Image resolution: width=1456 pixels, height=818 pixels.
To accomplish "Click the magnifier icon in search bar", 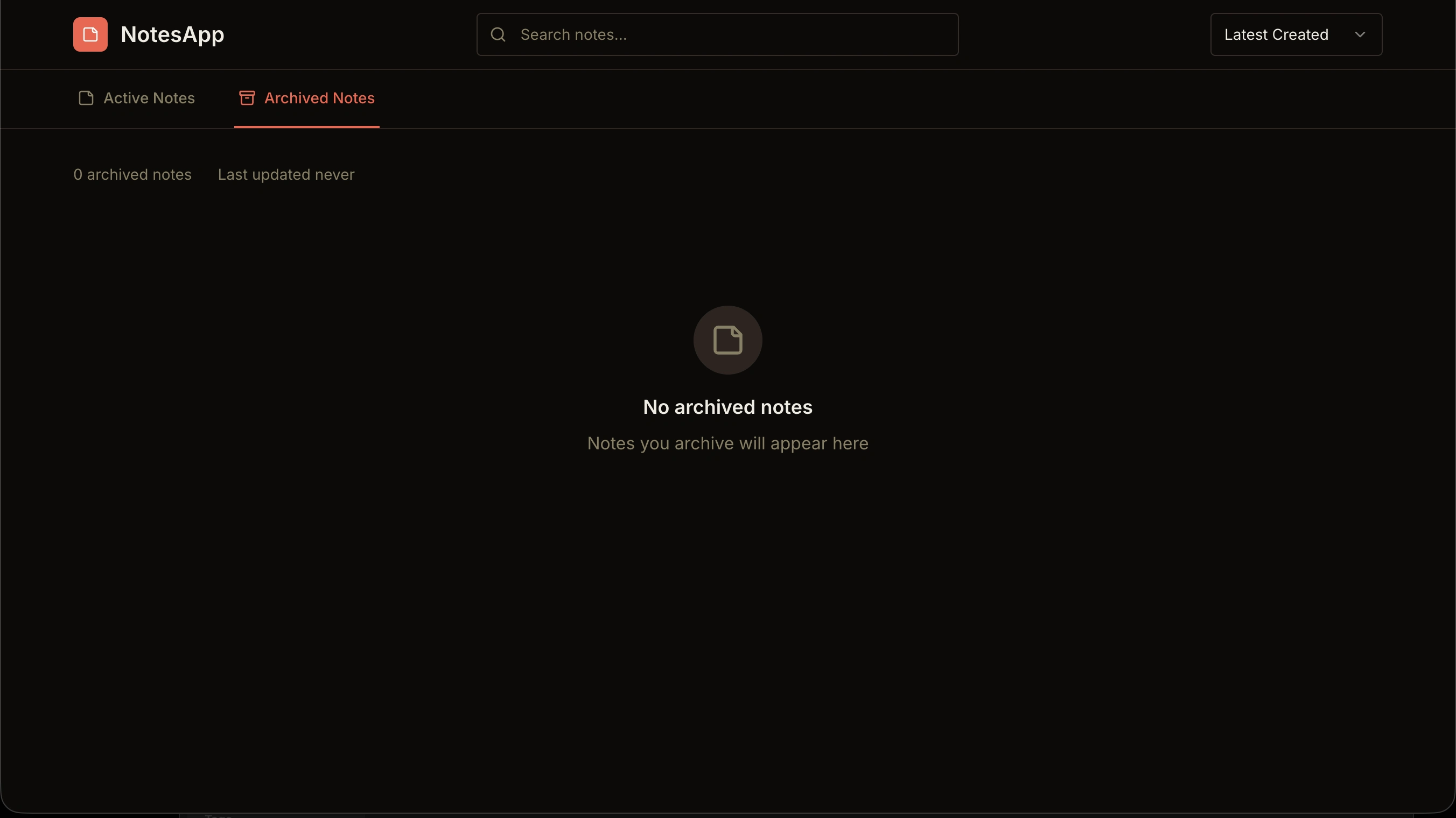I will click(498, 34).
